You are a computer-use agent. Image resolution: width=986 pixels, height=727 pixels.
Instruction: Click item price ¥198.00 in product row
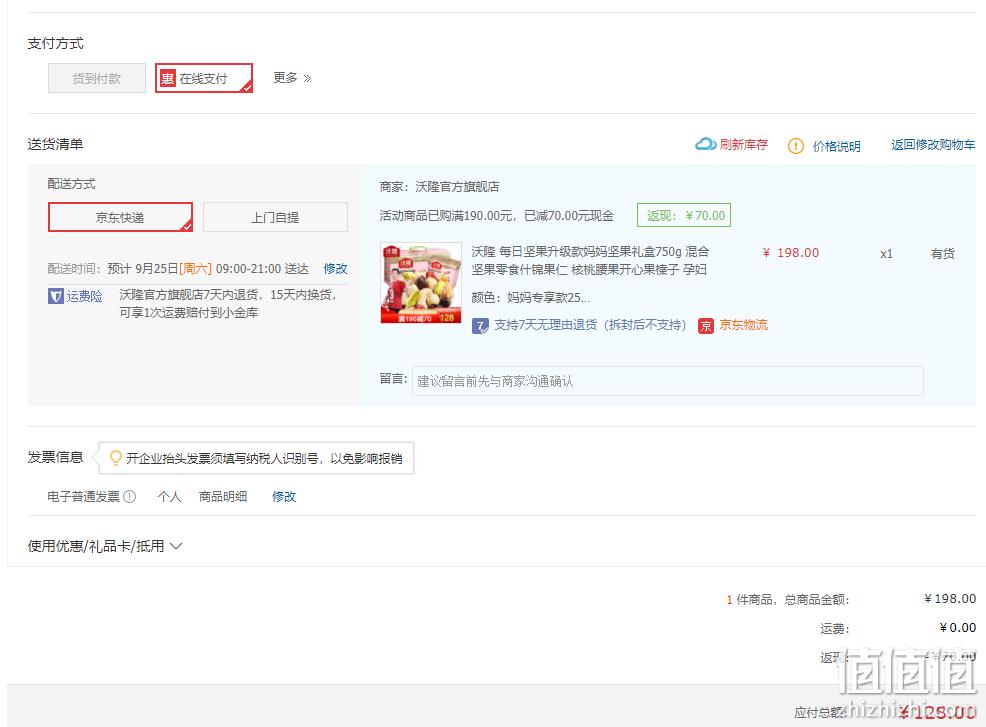(x=790, y=253)
